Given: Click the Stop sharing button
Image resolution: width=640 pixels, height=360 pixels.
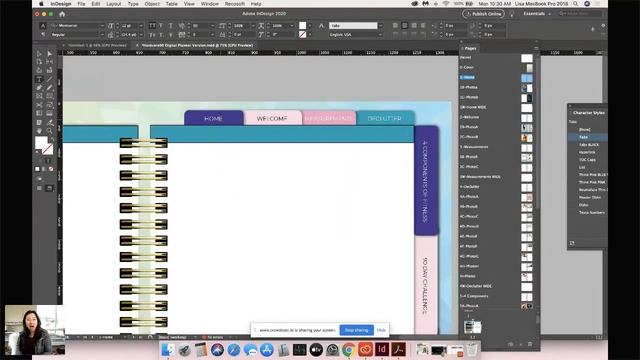Looking at the screenshot, I should point(356,330).
